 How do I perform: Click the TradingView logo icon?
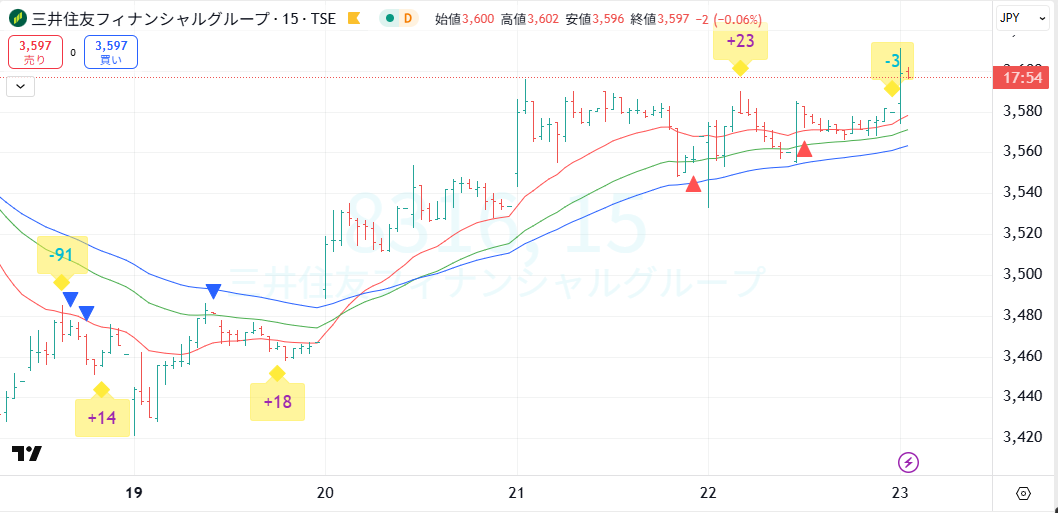(x=27, y=454)
